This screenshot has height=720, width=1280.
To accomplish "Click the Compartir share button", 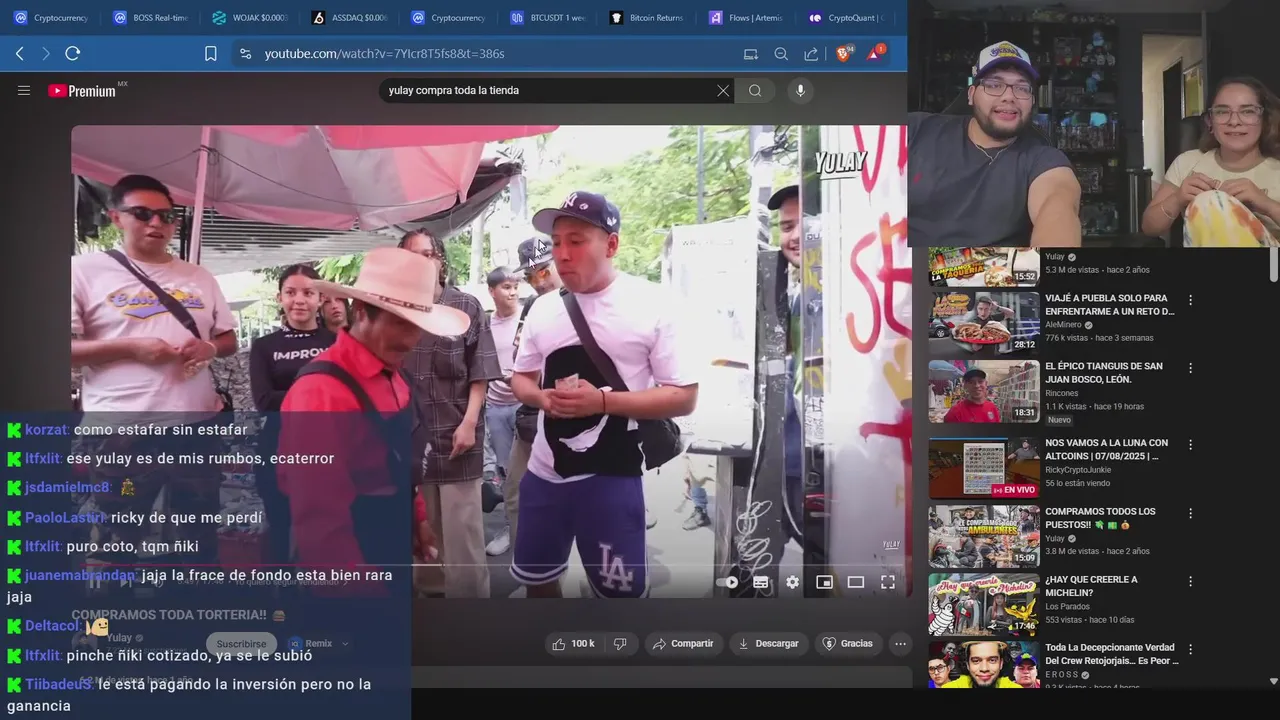I will point(683,644).
